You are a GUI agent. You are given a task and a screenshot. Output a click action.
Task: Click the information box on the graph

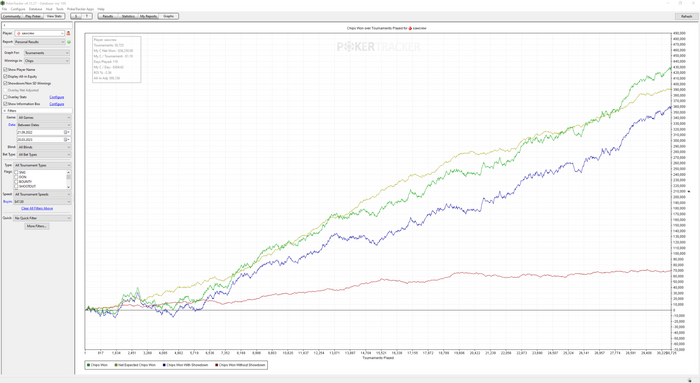tap(116, 59)
